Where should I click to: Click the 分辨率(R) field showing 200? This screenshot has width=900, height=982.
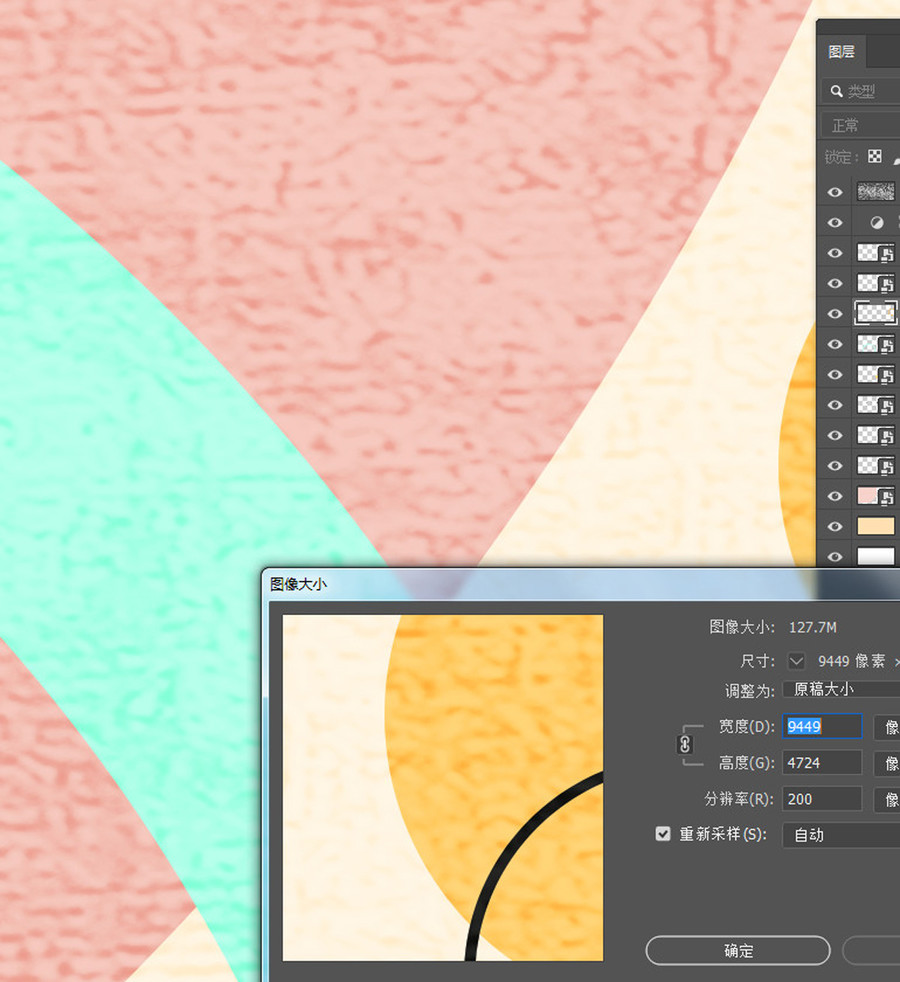pos(822,799)
